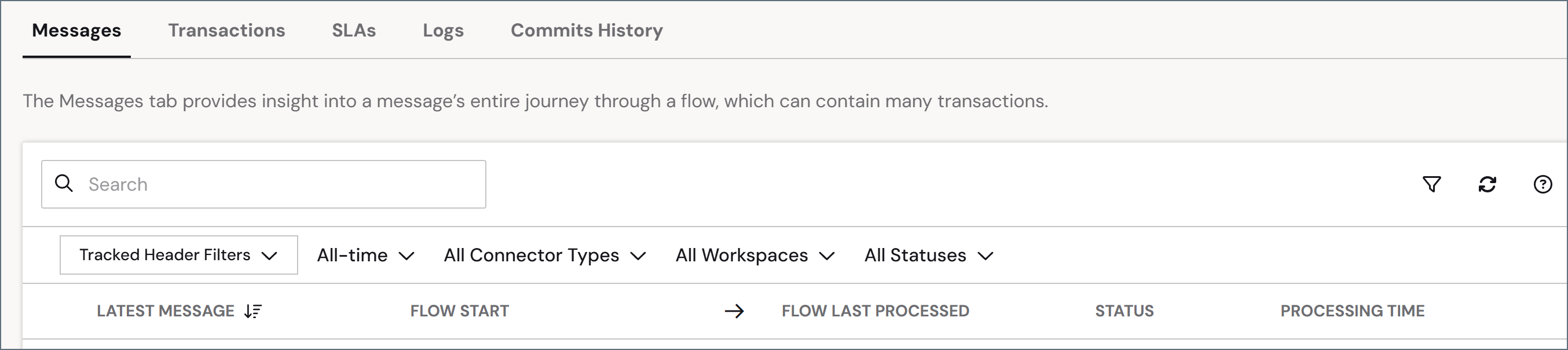Refresh the messages list

click(x=1487, y=184)
